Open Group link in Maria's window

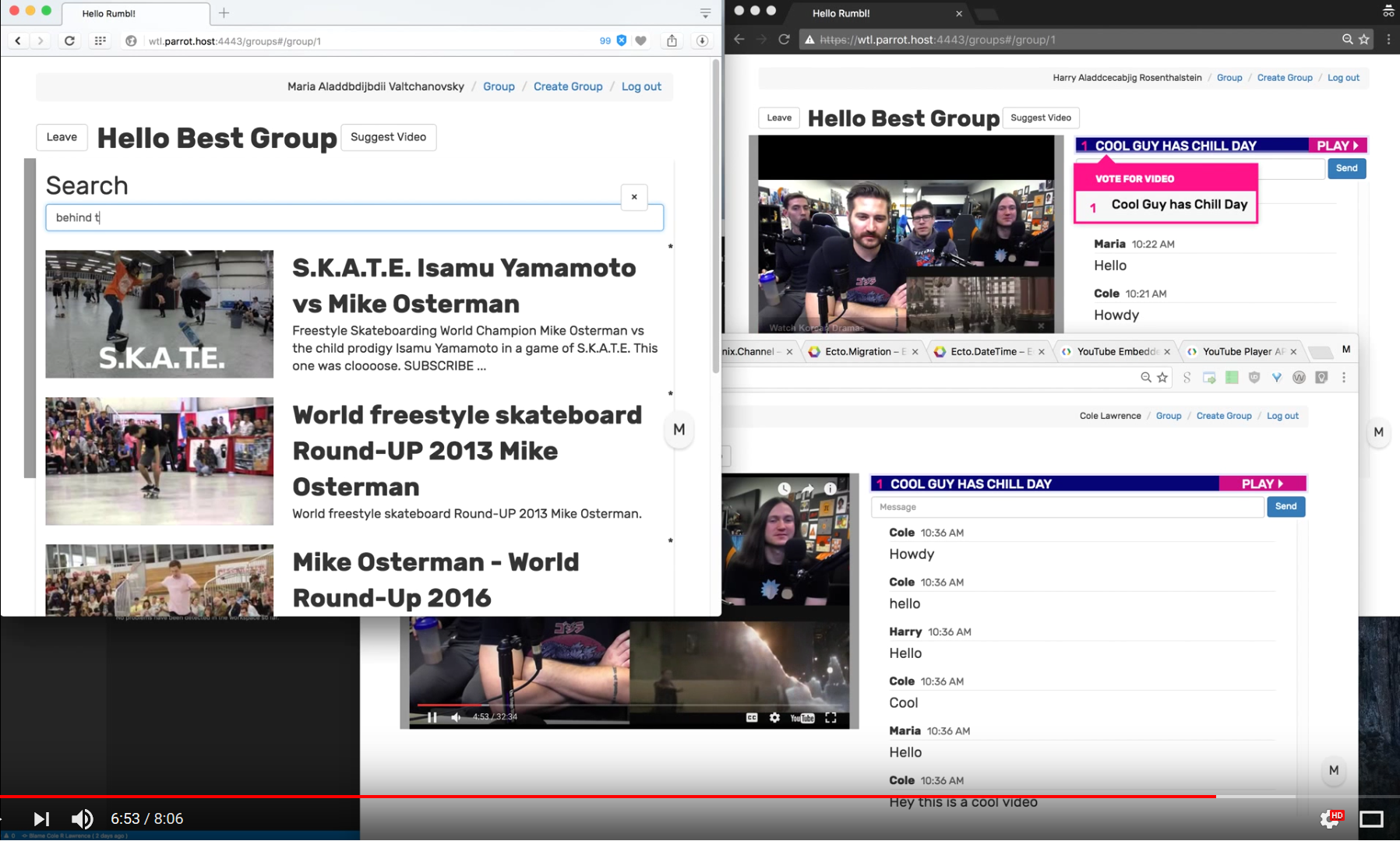coord(499,86)
